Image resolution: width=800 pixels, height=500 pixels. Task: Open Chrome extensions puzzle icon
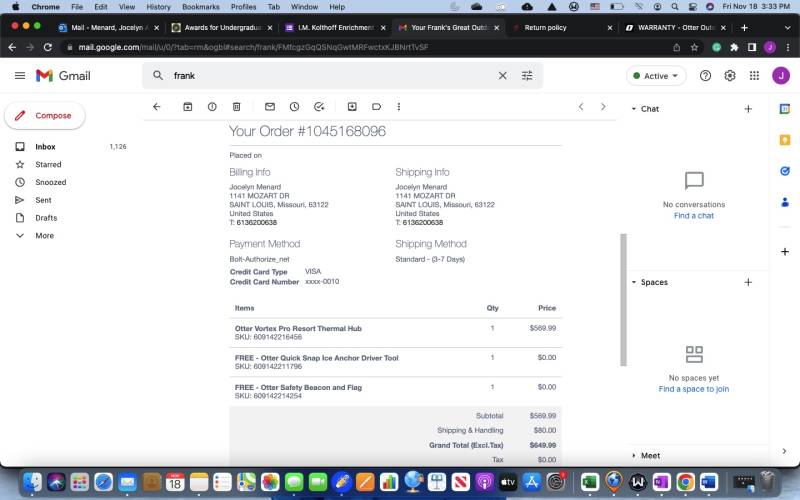tap(734, 47)
